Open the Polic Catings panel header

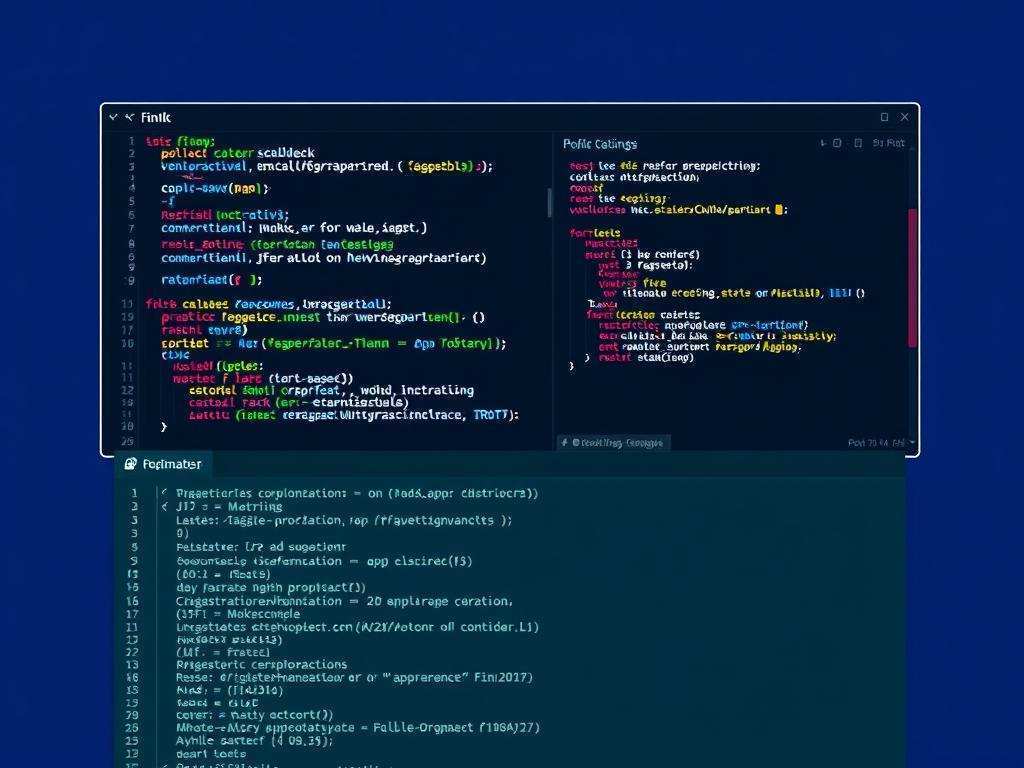pos(600,144)
